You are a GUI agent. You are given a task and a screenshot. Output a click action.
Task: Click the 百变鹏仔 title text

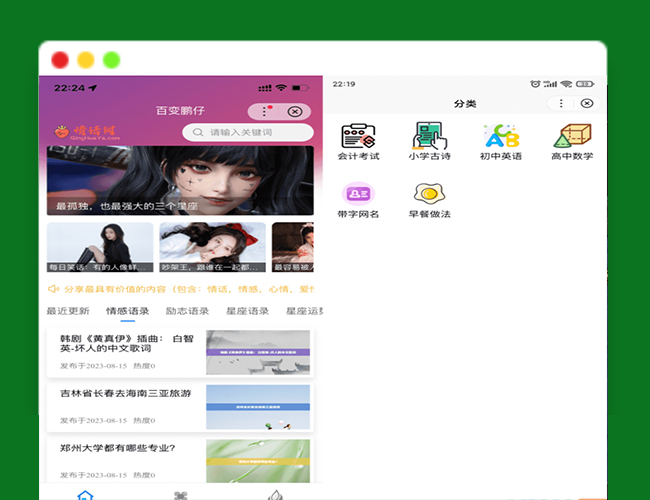[x=180, y=111]
